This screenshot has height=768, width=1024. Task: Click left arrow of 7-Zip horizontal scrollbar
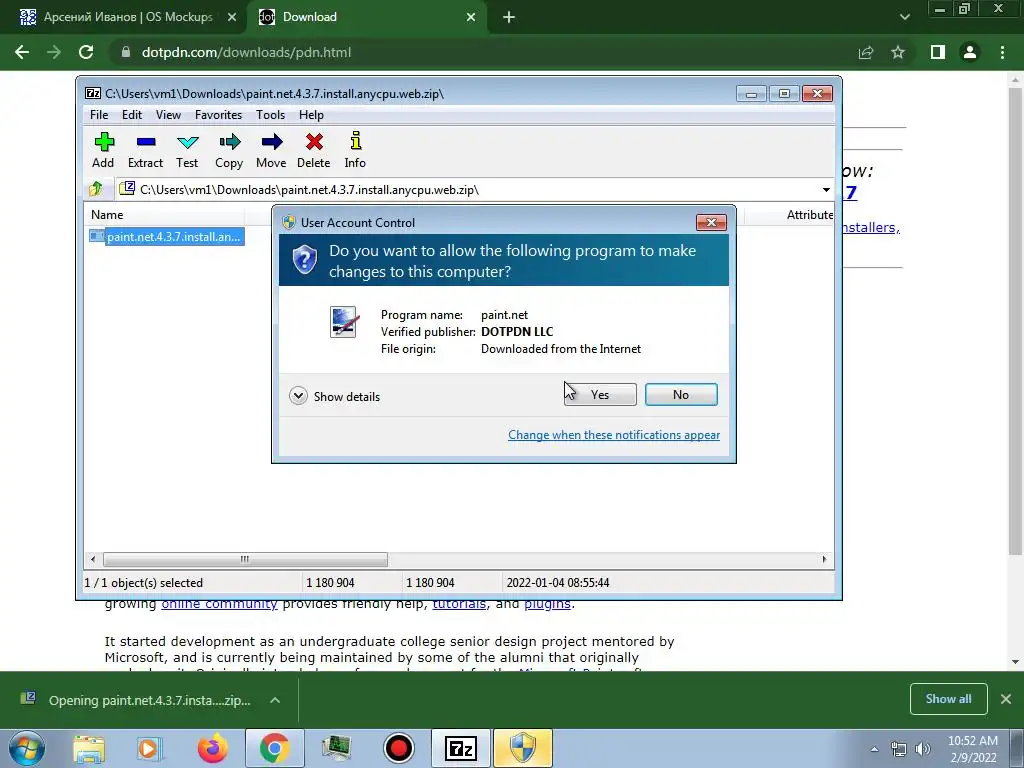[x=93, y=559]
